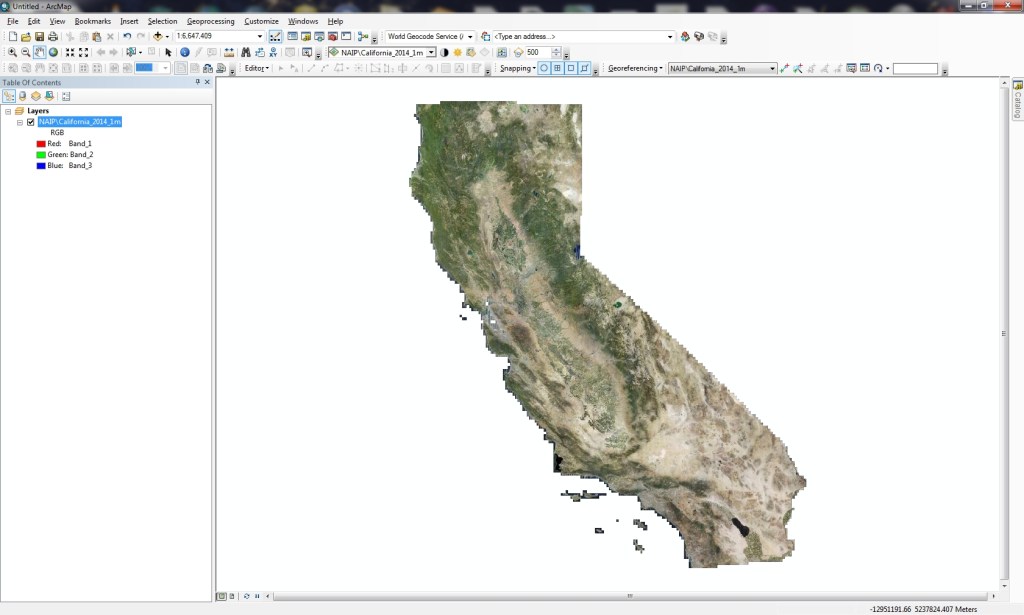Open the Add Data dialog
The image size is (1024, 615).
point(157,36)
